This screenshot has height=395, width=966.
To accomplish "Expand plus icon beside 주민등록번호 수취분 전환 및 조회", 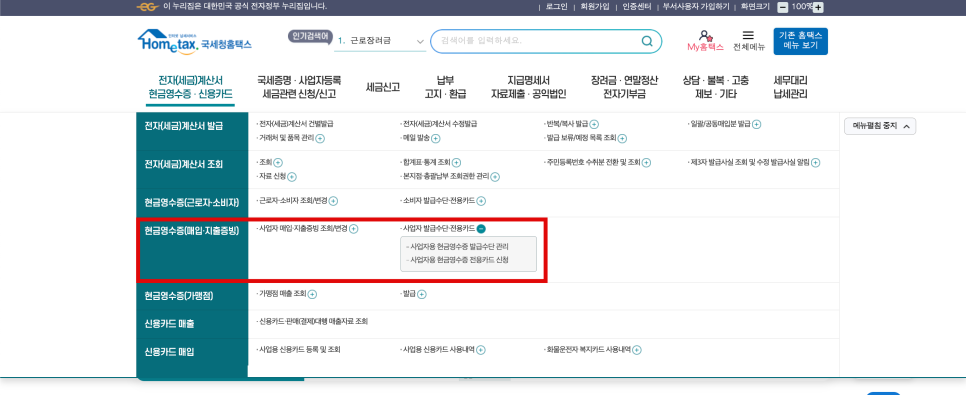I will tap(646, 163).
